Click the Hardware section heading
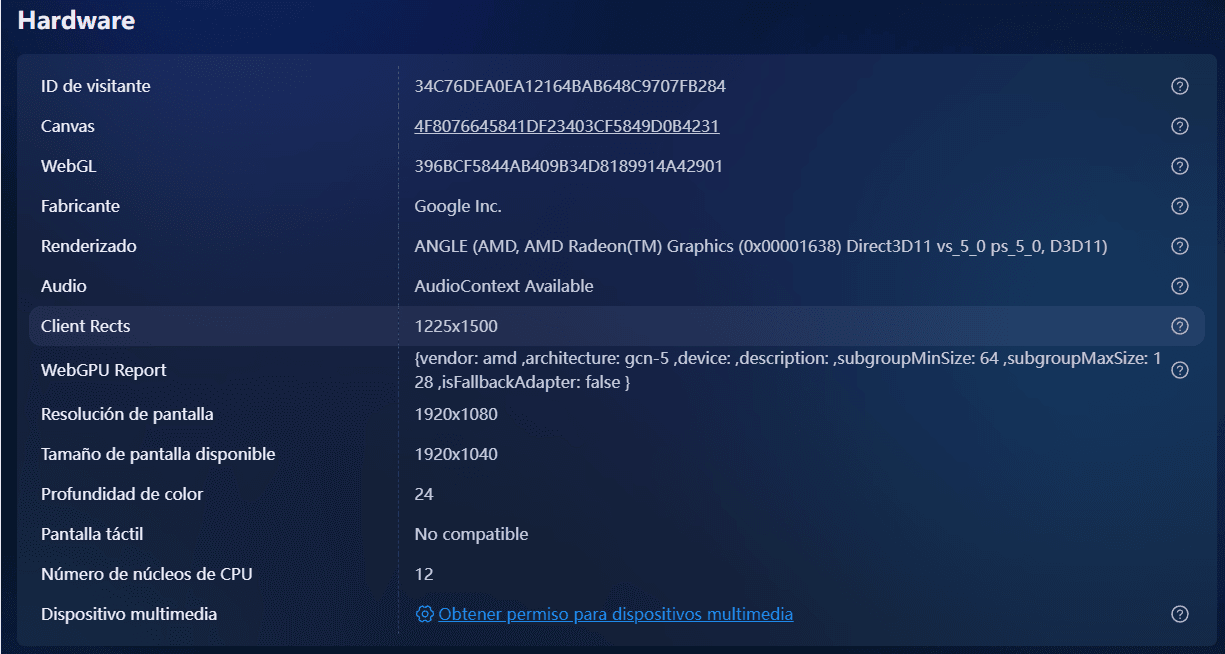This screenshot has width=1225, height=654. coord(76,20)
